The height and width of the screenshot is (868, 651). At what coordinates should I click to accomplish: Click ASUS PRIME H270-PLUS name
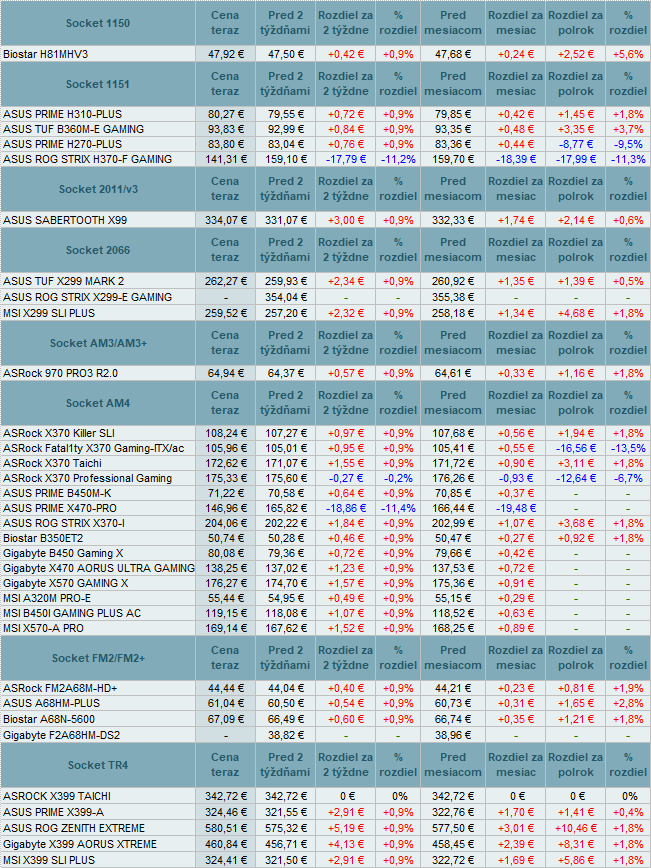pos(62,144)
